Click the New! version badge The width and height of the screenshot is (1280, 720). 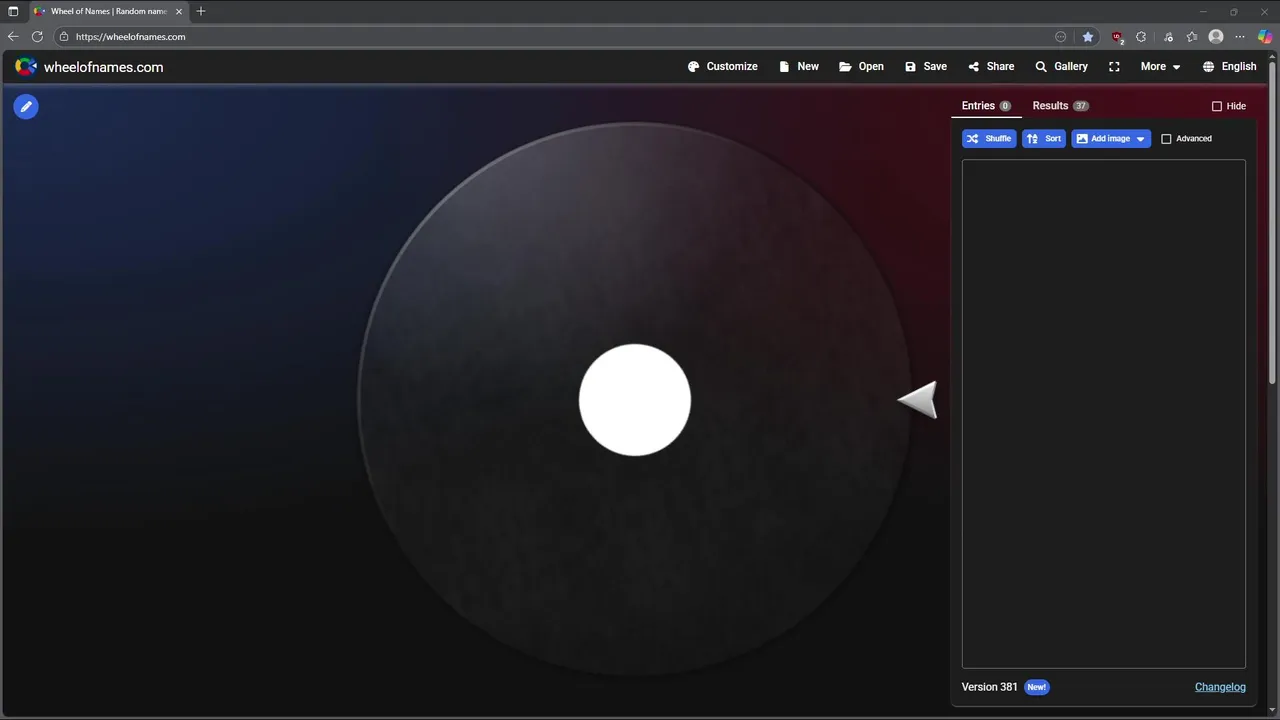coord(1037,687)
